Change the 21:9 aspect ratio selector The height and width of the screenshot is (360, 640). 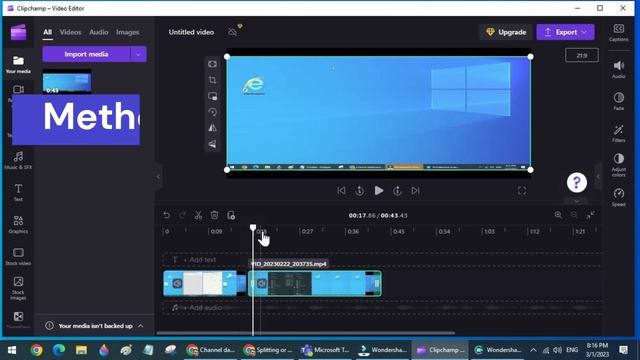(582, 55)
